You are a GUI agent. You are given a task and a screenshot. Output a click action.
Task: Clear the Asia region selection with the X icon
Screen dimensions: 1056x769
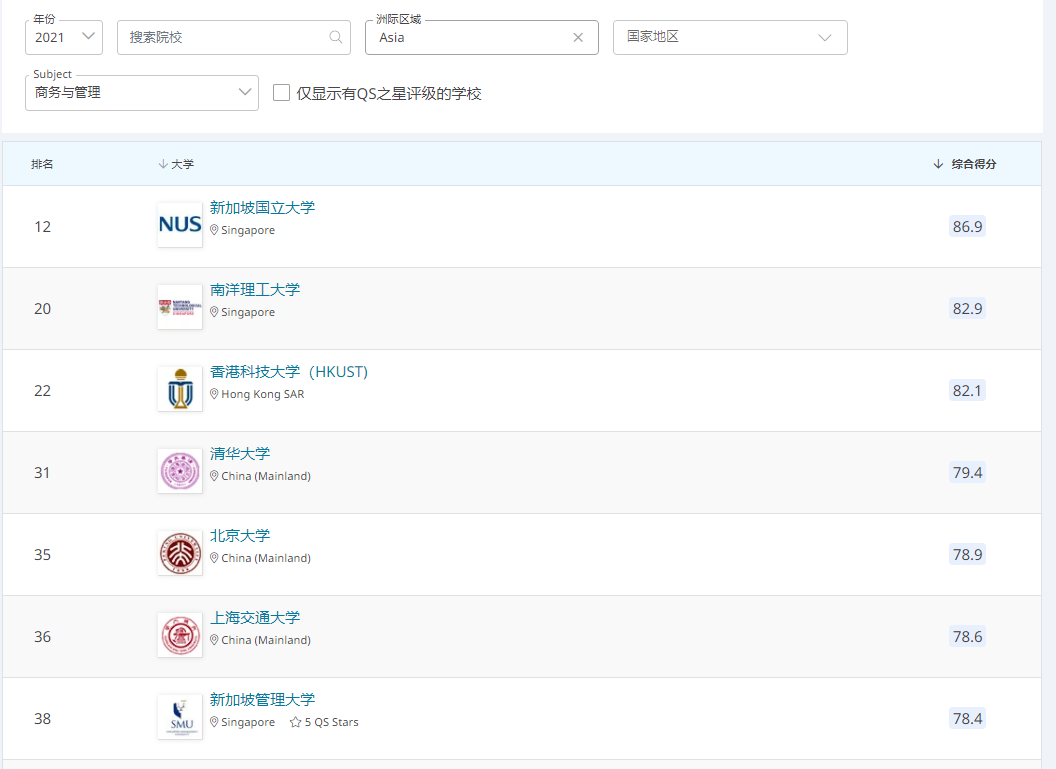(x=578, y=38)
